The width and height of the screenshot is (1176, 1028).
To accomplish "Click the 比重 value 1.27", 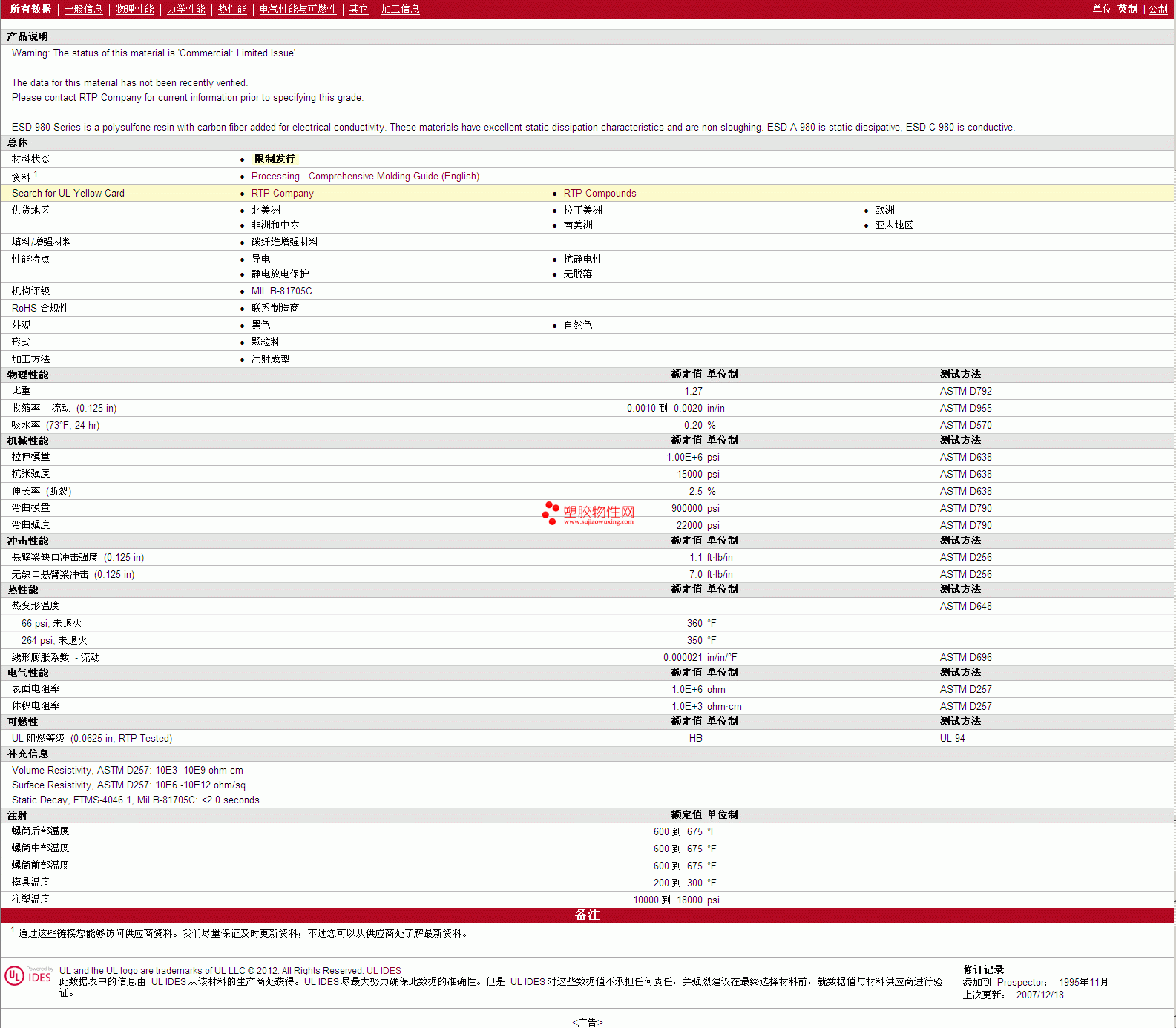I will [693, 391].
